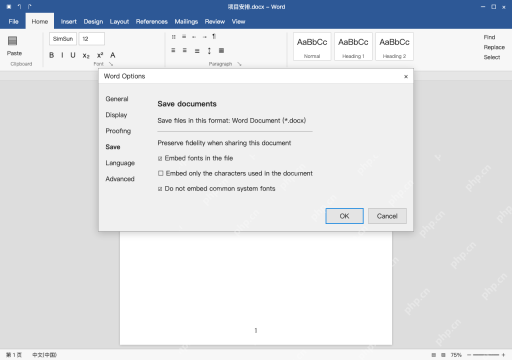Click the 中文(中国) language indicator
Viewport: 512px width, 360px height.
click(x=45, y=355)
